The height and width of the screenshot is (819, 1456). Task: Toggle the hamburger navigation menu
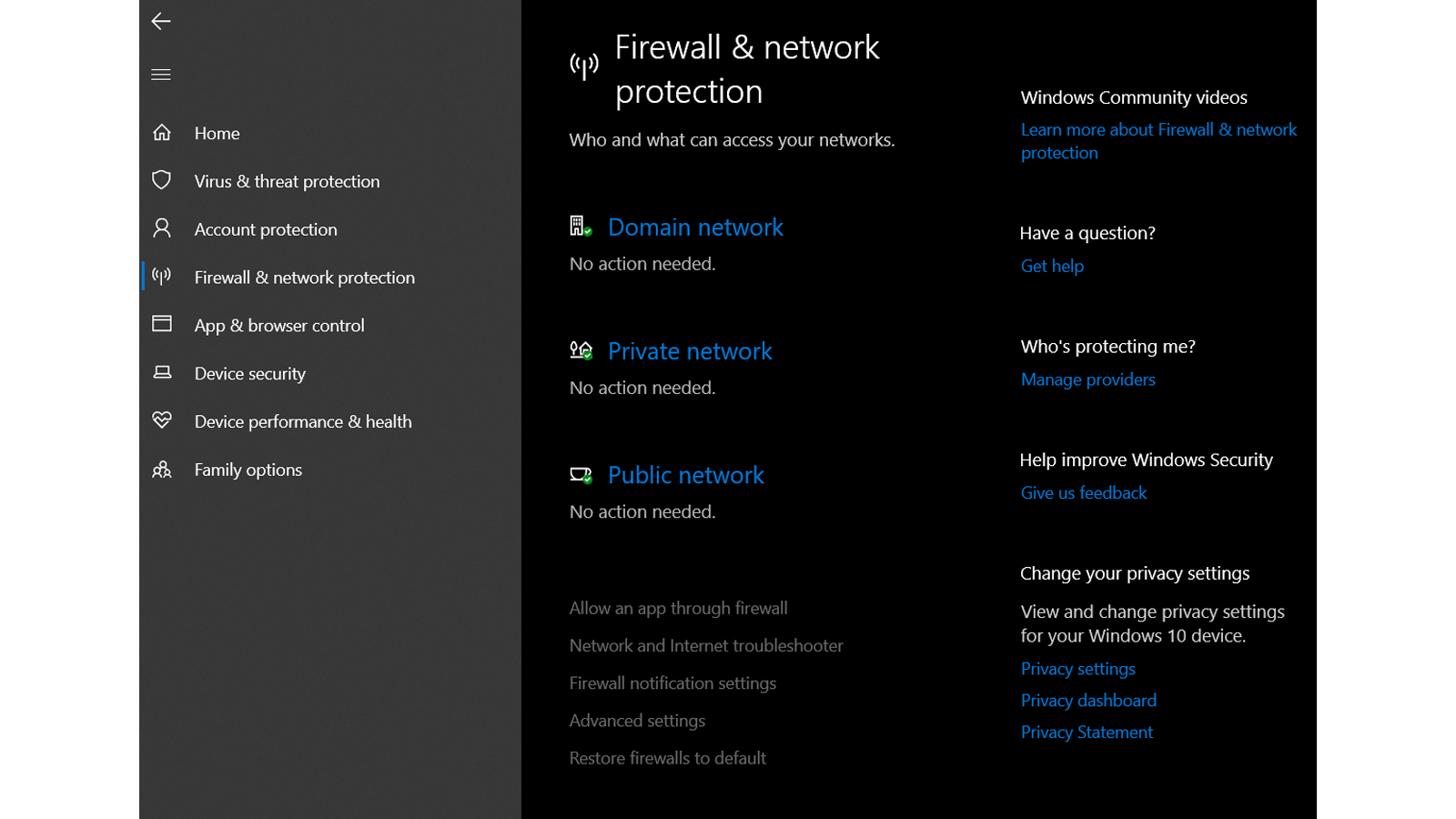tap(161, 75)
